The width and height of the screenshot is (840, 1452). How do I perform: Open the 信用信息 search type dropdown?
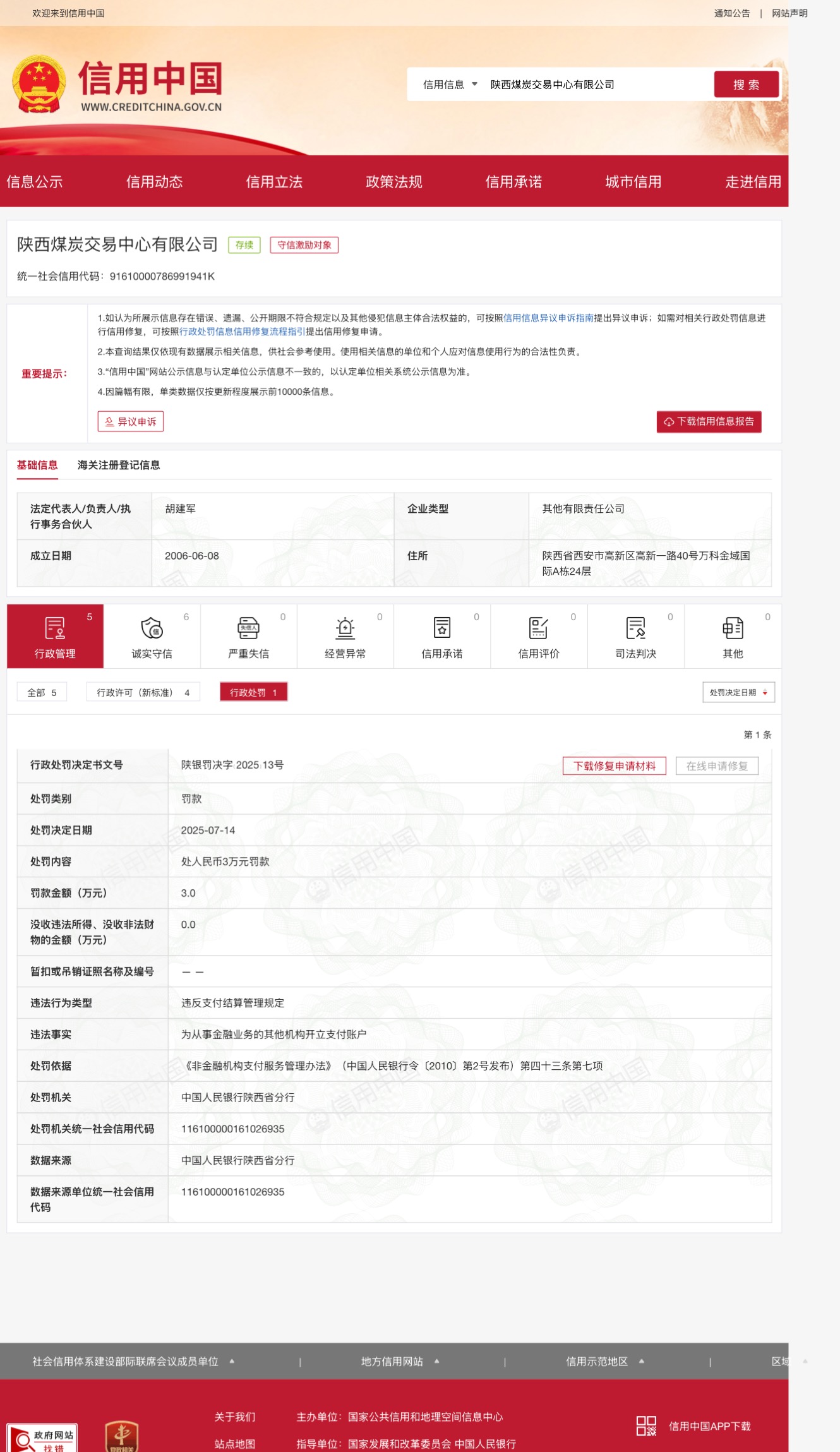click(450, 85)
